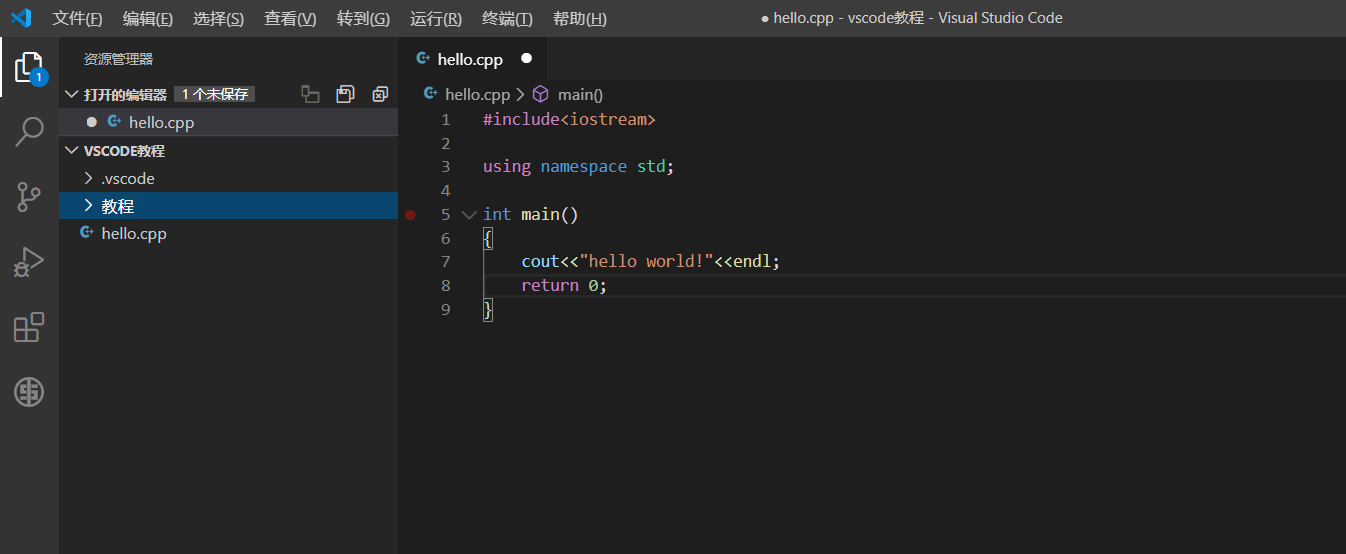The width and height of the screenshot is (1346, 554).
Task: Click the closing brace on line 9
Action: (488, 309)
